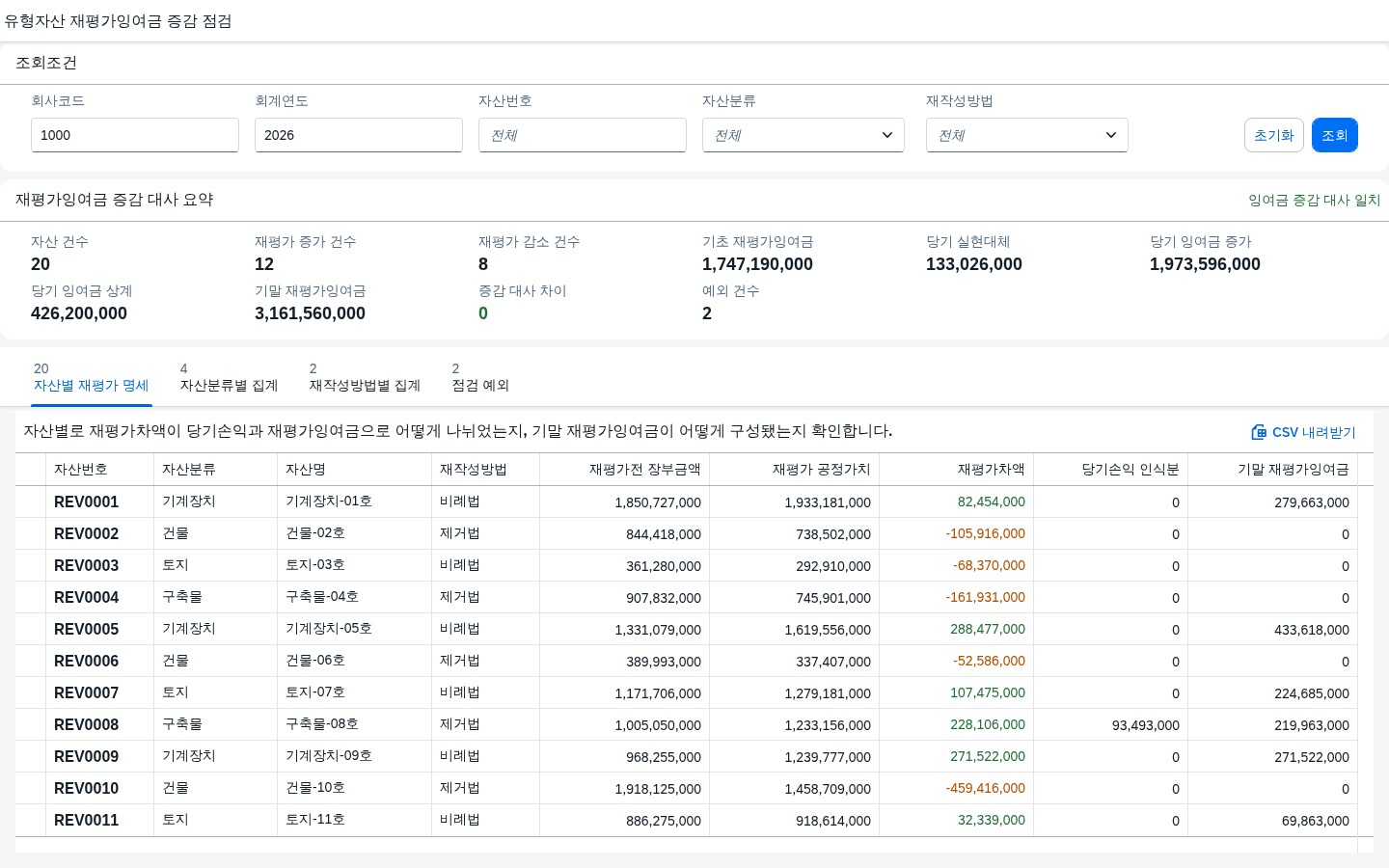
Task: Click asset name 구축물-04호
Action: pyautogui.click(x=322, y=597)
